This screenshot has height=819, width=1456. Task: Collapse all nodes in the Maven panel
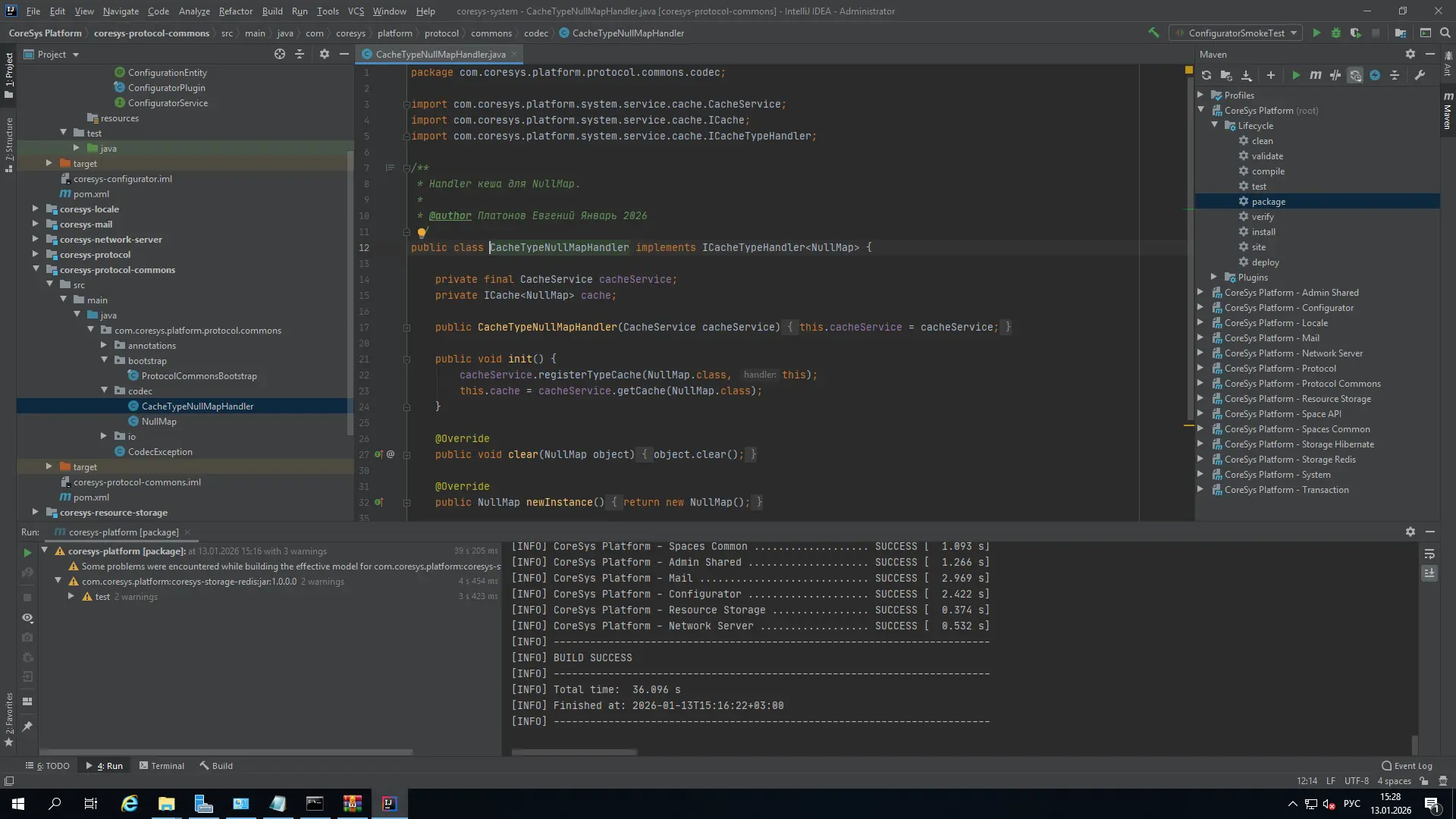(1395, 75)
